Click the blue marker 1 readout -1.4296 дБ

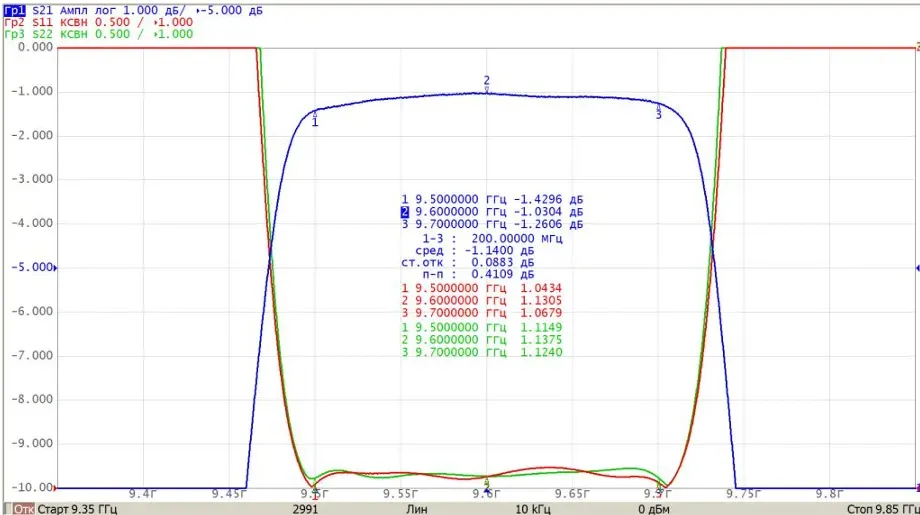[x=549, y=199]
